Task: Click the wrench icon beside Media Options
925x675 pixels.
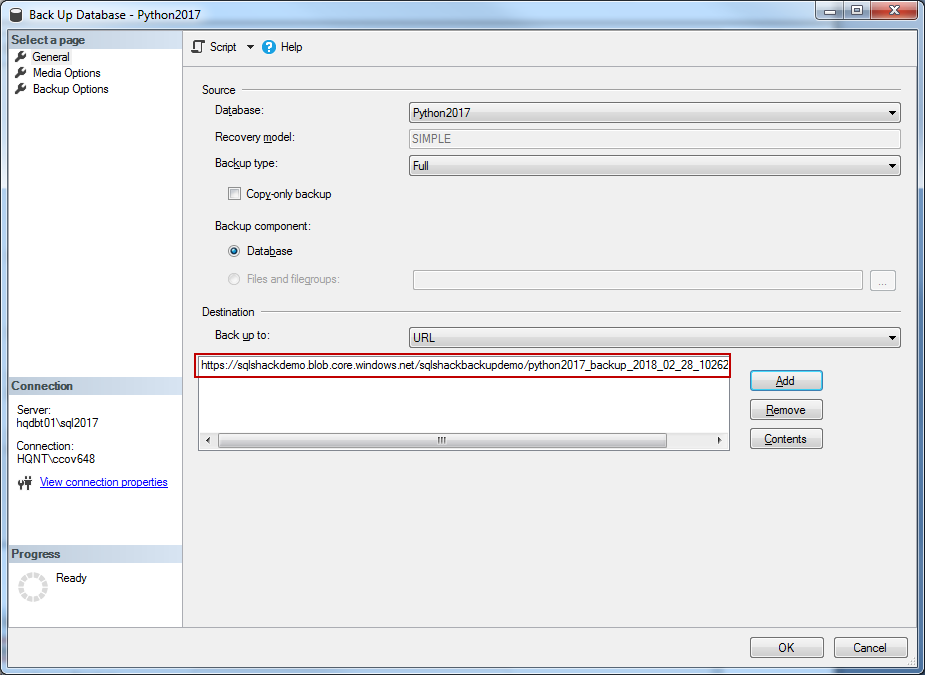Action: [21, 73]
